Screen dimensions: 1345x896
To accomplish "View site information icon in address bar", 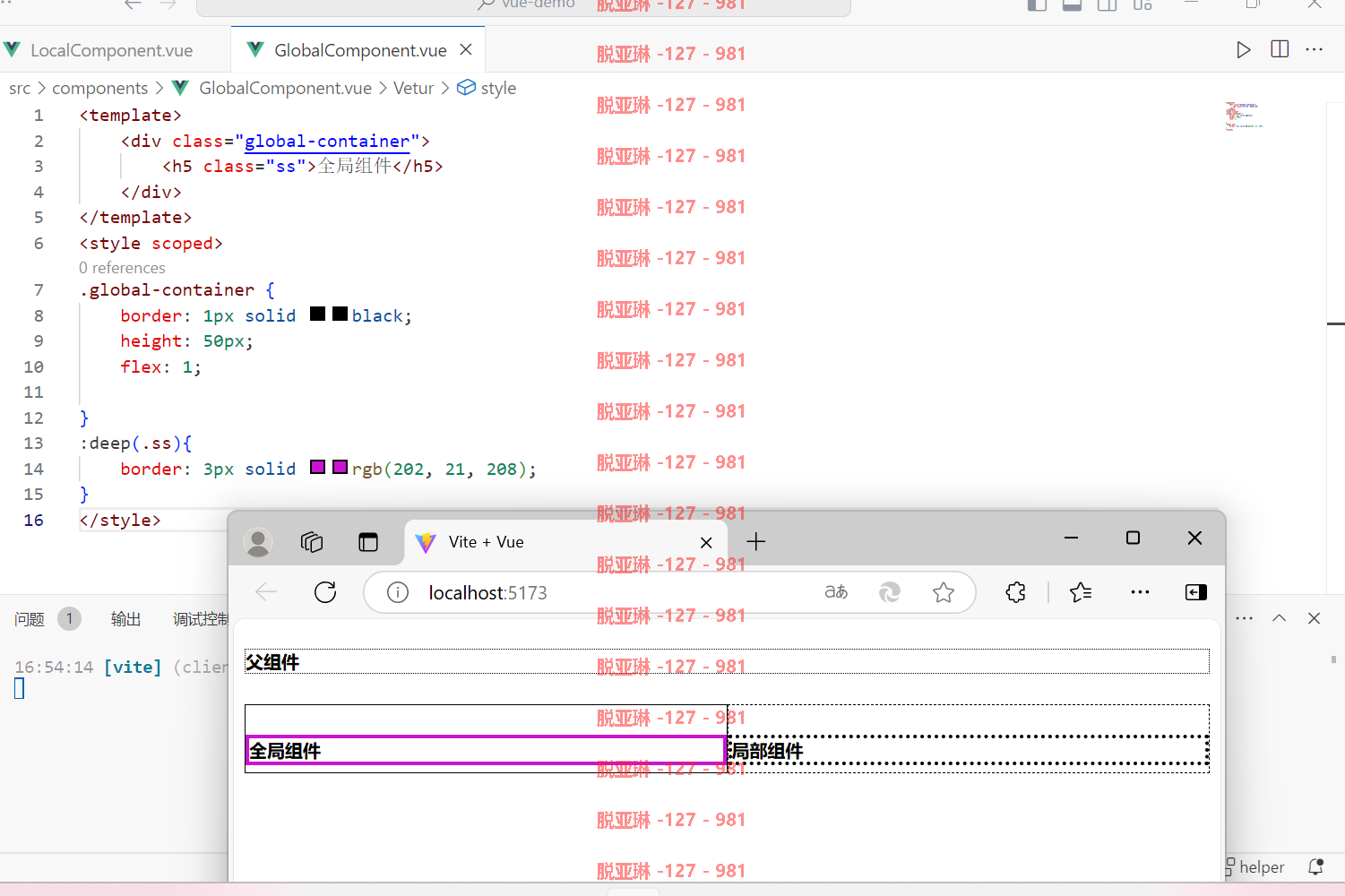I will coord(398,592).
